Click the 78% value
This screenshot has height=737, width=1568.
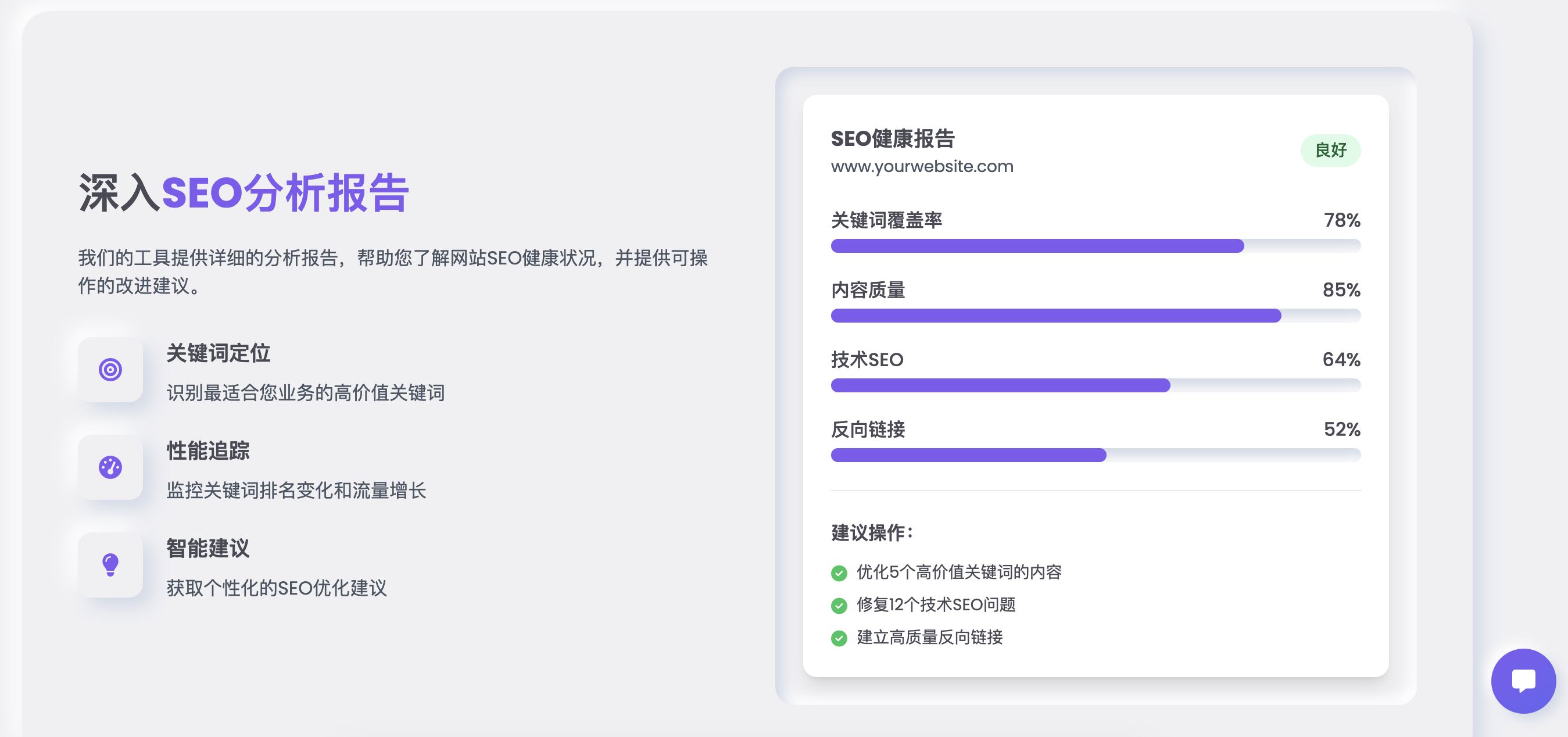(1342, 220)
